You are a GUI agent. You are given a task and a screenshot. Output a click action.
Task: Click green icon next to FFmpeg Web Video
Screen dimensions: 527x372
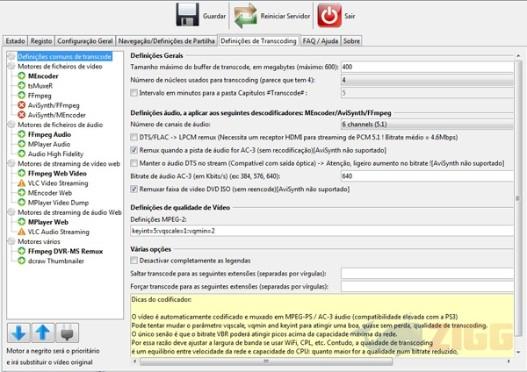point(22,173)
